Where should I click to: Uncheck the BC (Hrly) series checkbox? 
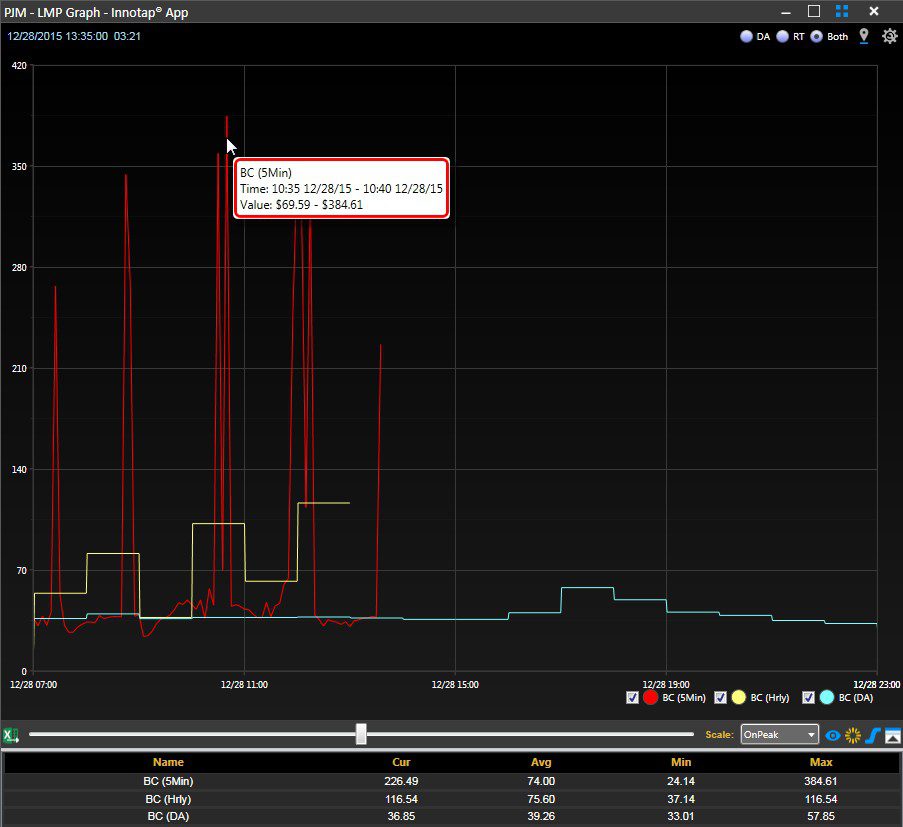720,698
